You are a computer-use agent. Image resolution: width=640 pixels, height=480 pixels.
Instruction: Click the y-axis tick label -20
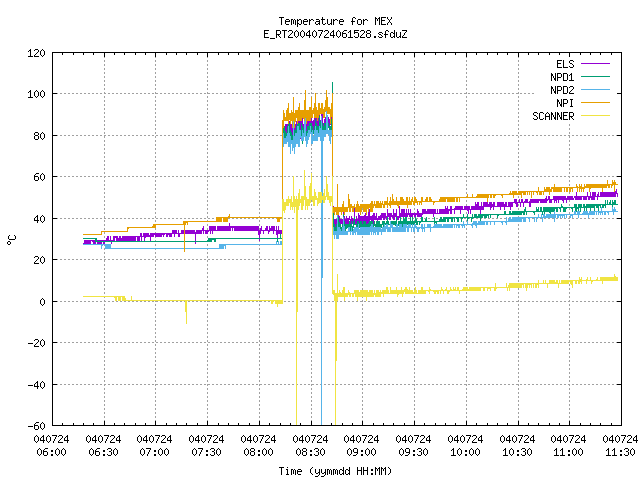click(x=36, y=343)
